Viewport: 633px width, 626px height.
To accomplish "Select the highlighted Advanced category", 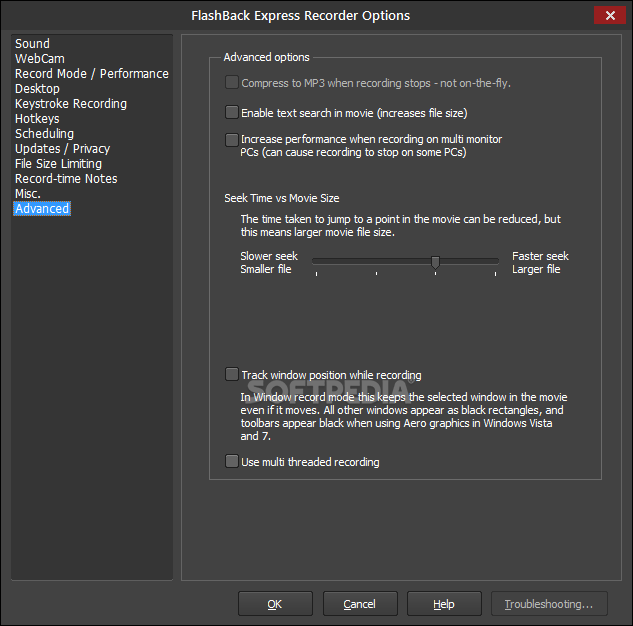I will pos(42,209).
